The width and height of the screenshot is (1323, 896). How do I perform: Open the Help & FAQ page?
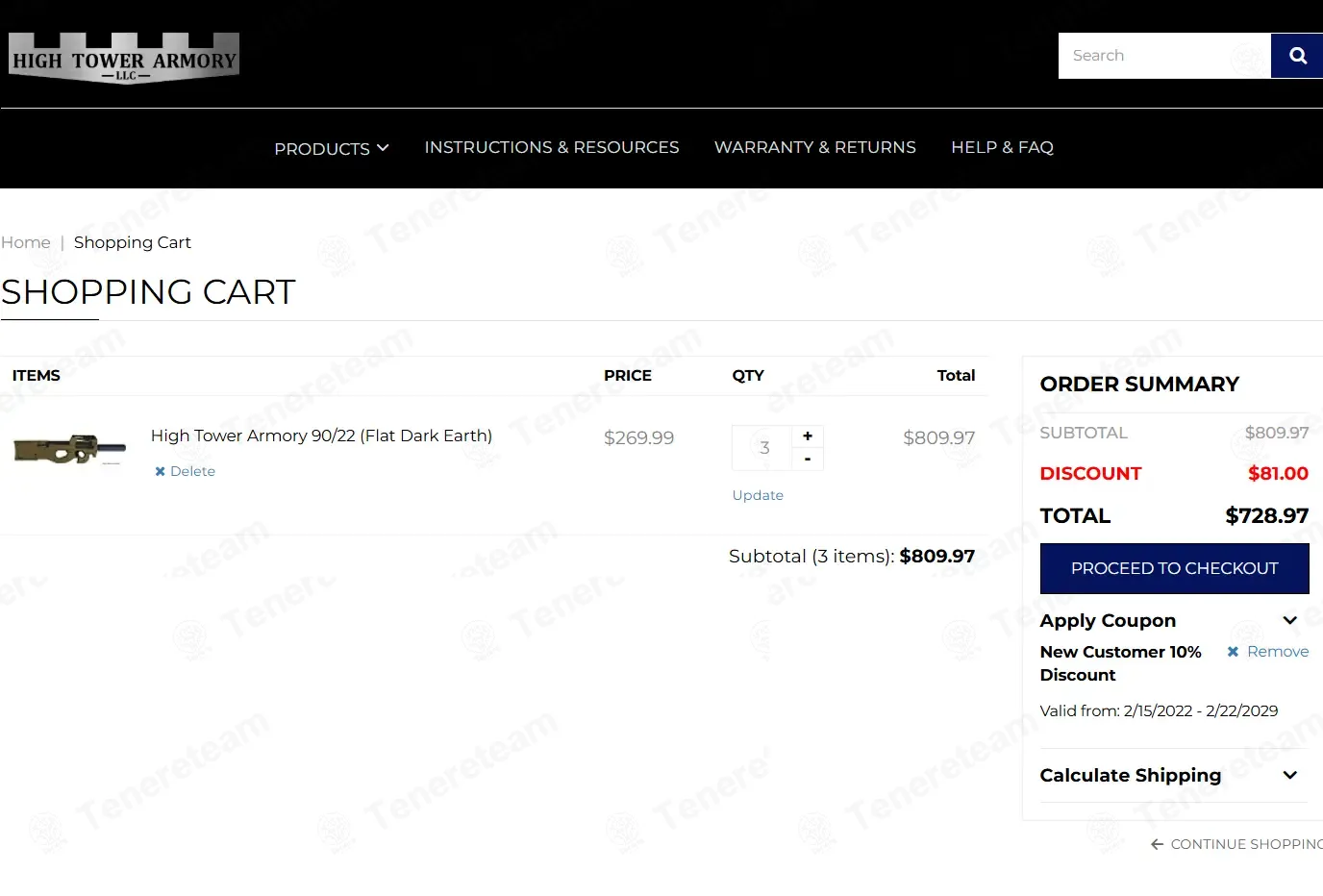1002,147
